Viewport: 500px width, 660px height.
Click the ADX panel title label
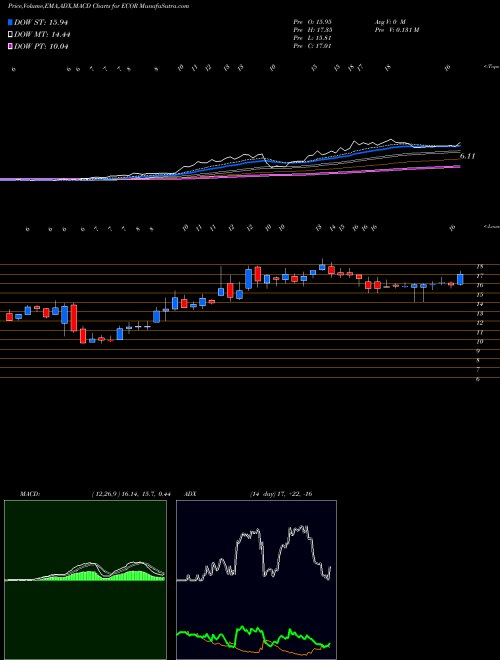(x=191, y=494)
